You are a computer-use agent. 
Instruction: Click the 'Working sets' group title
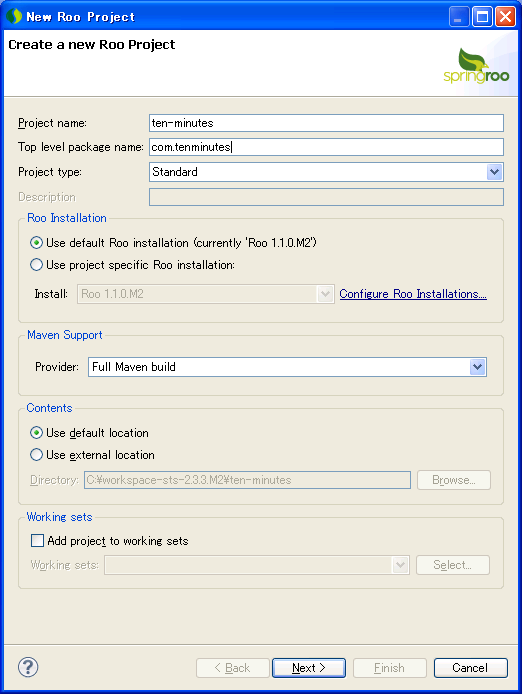pyautogui.click(x=59, y=517)
